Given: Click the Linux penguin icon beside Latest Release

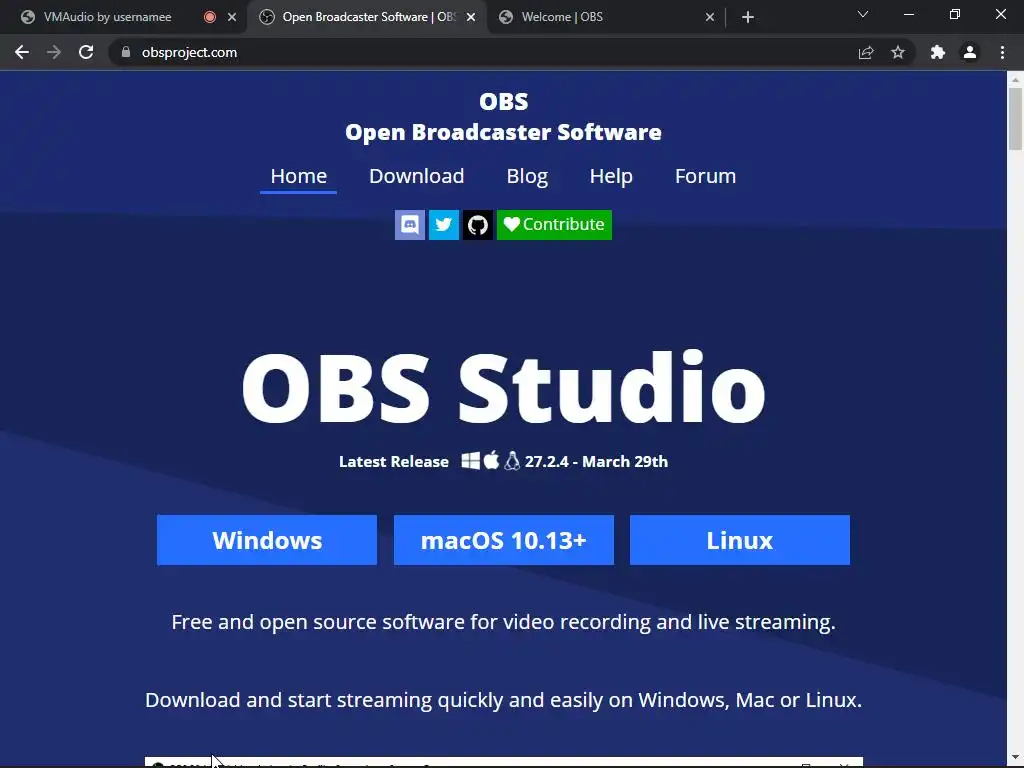Looking at the screenshot, I should click(x=512, y=460).
